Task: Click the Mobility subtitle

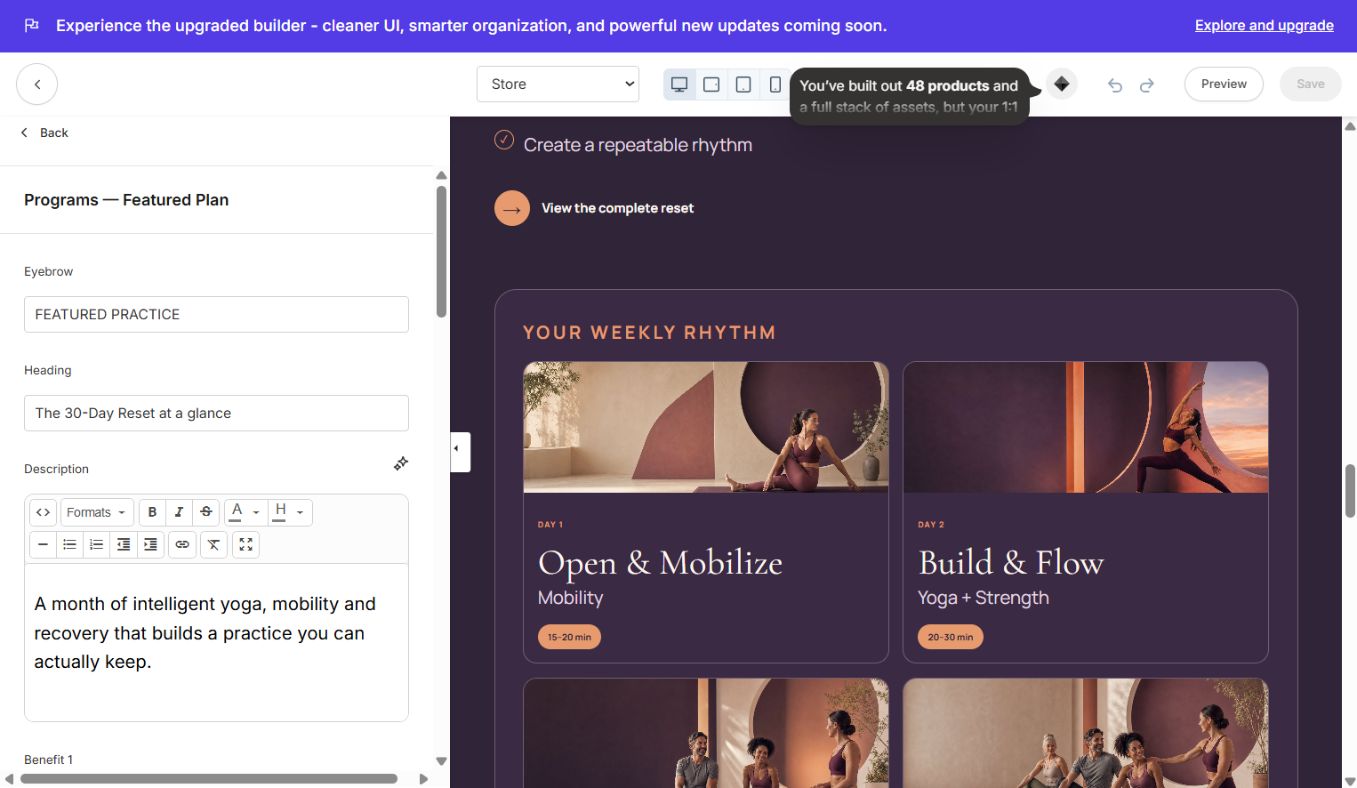Action: (x=570, y=598)
